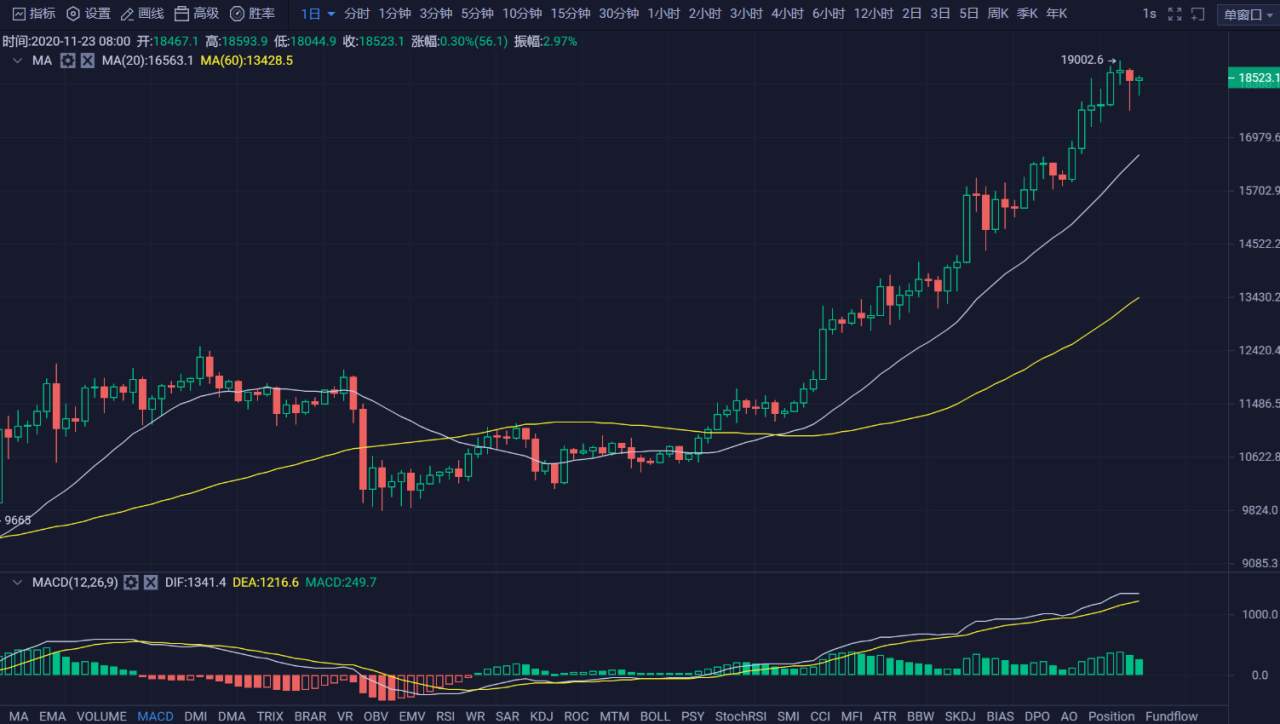Click the green 18523.1 current price tag
The image size is (1280, 724).
click(1254, 78)
